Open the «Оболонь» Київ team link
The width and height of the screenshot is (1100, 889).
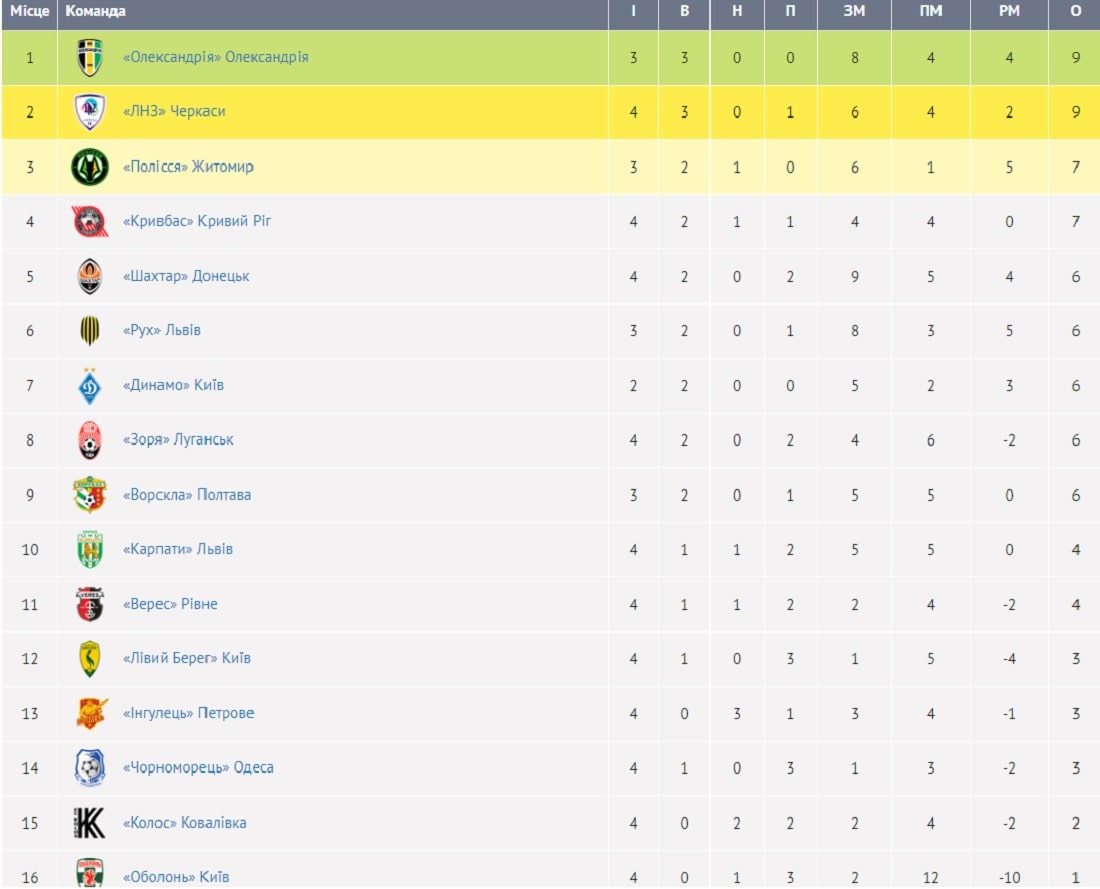(x=175, y=877)
